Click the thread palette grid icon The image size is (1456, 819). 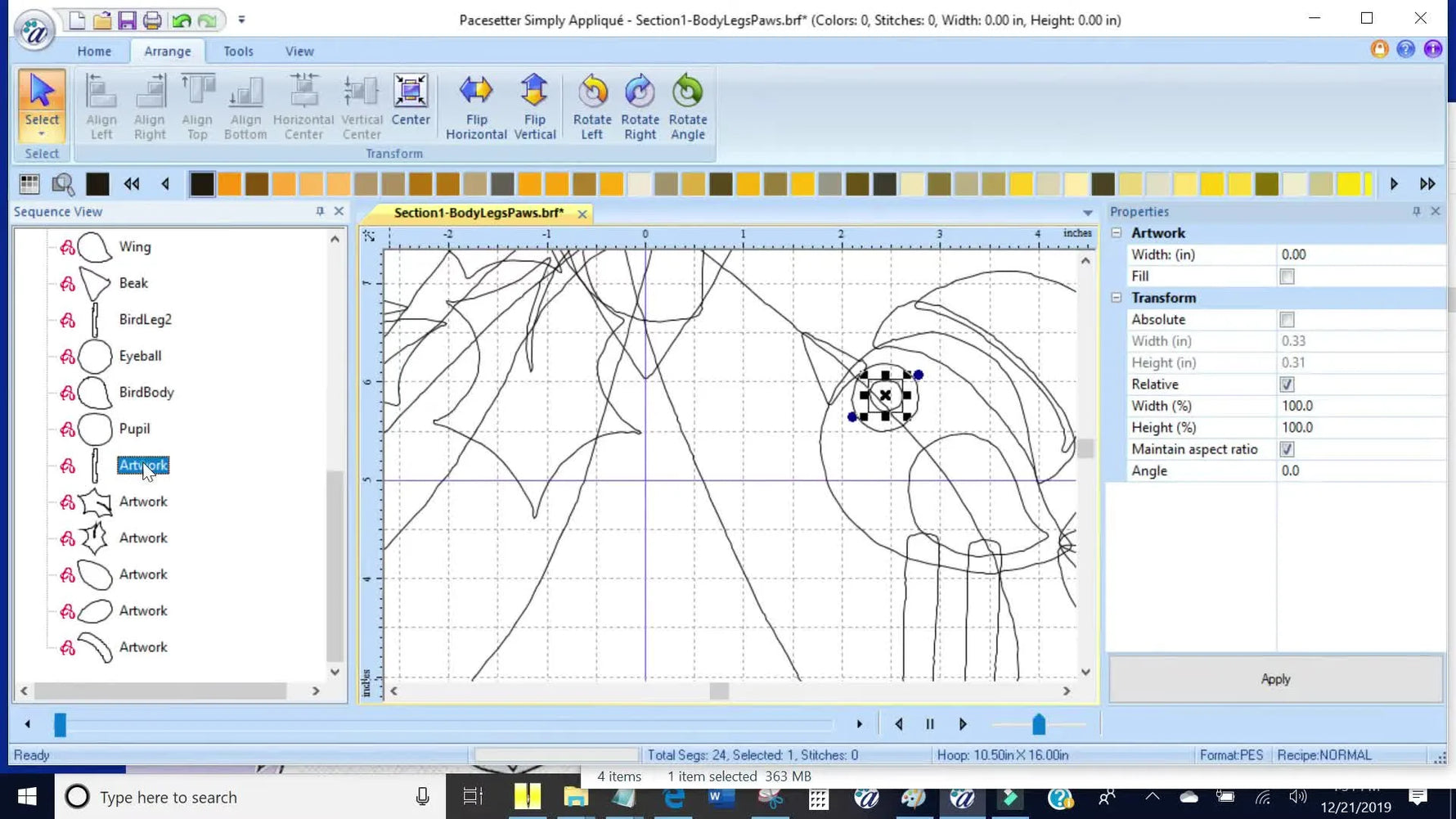29,183
